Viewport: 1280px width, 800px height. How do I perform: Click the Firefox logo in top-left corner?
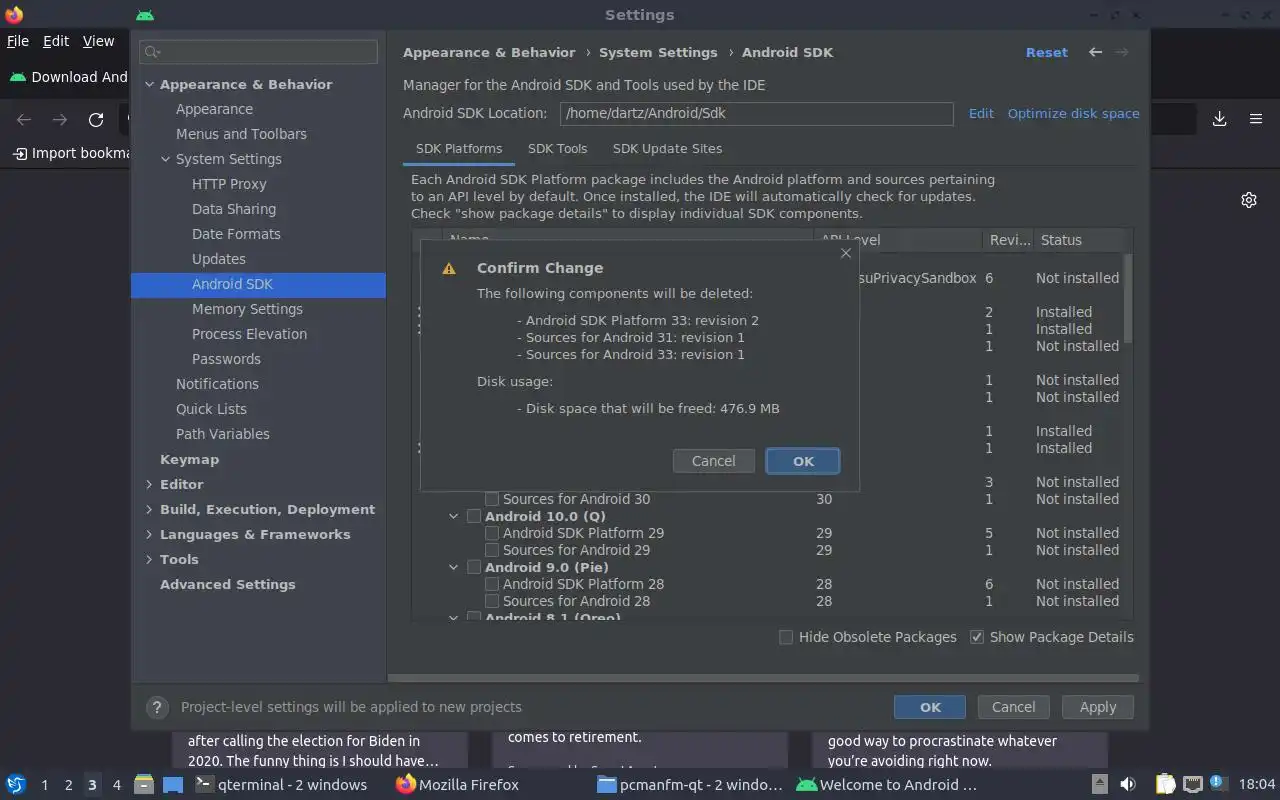(14, 15)
